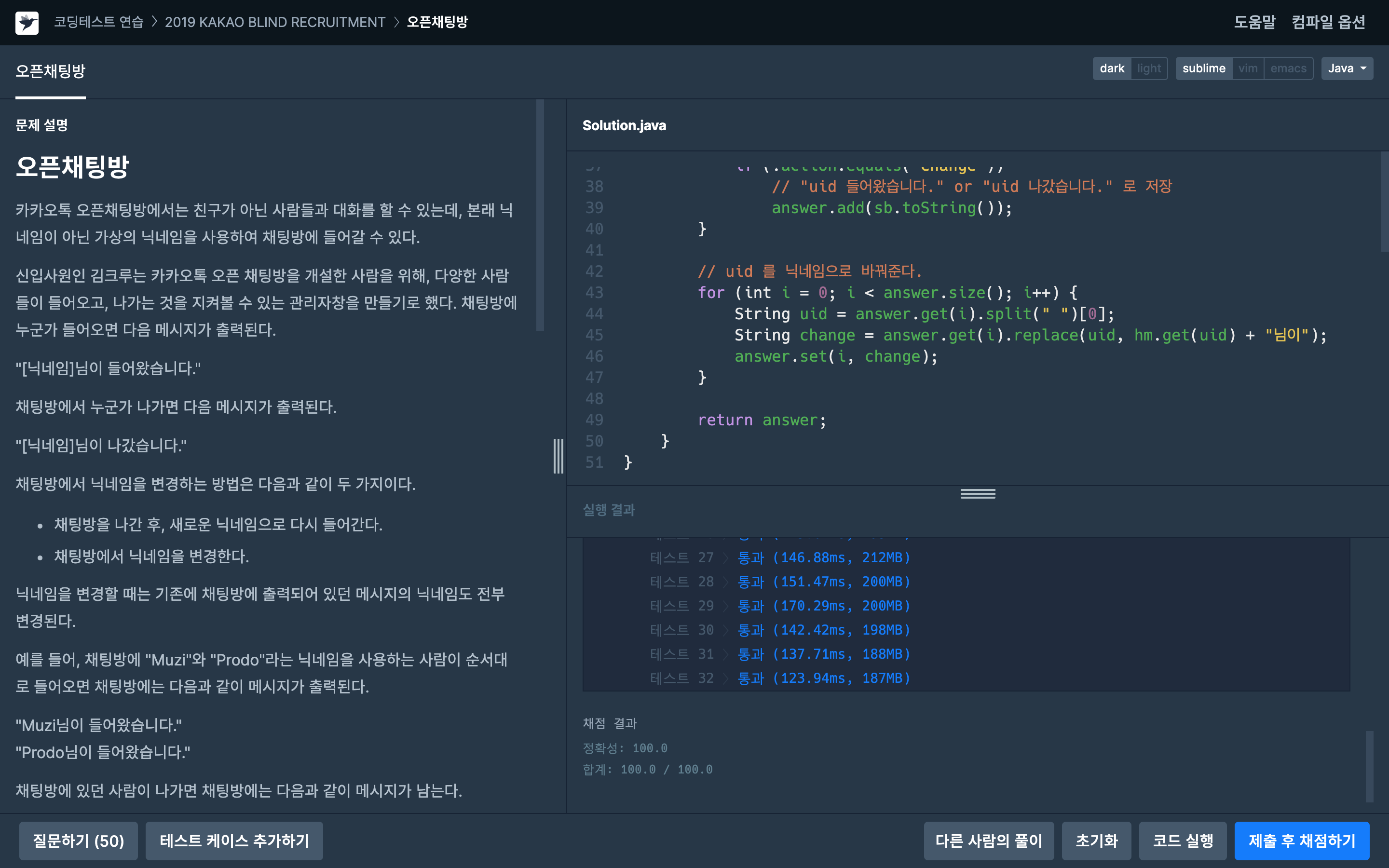Image resolution: width=1389 pixels, height=868 pixels.
Task: Select the 오픈채팅방 problem tab
Action: (51, 71)
